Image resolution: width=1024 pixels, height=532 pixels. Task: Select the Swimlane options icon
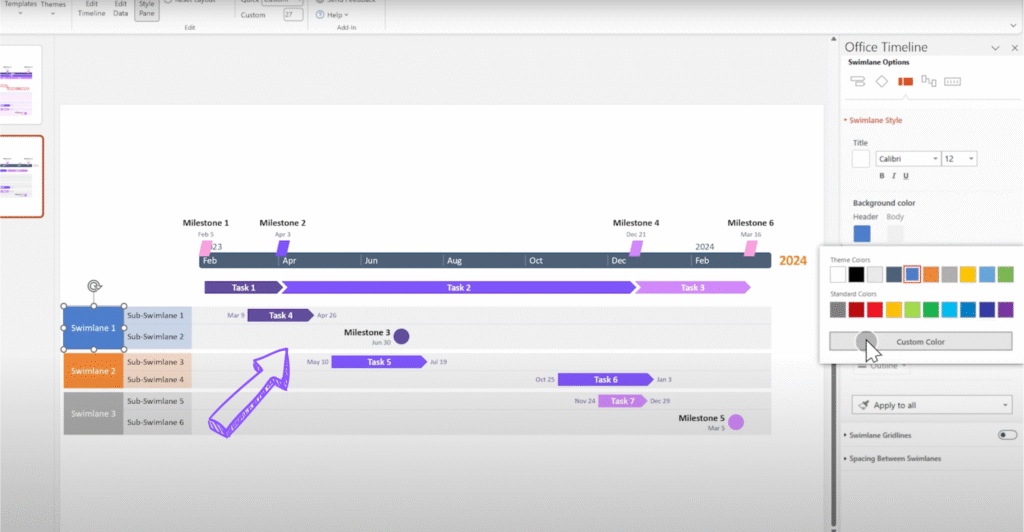[x=905, y=82]
